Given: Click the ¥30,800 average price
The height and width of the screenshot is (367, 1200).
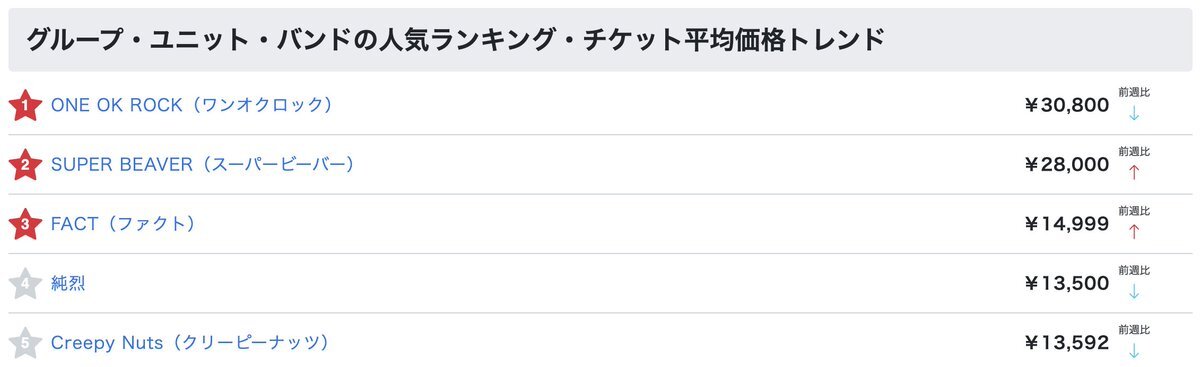Looking at the screenshot, I should (1067, 105).
